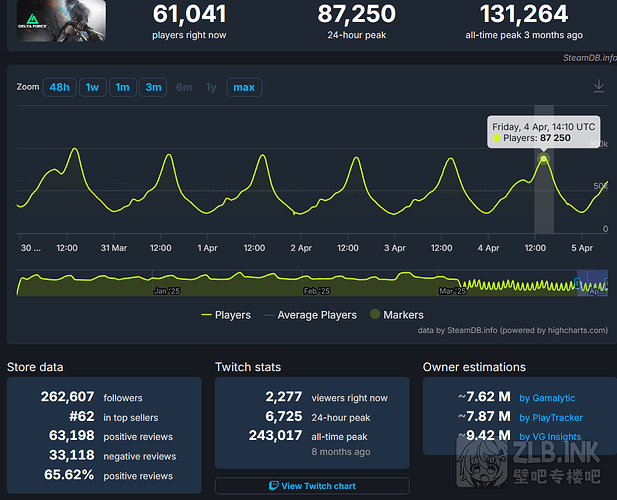This screenshot has height=500, width=617.
Task: Click the 33,118 negative reviews value
Action: pyautogui.click(x=71, y=455)
